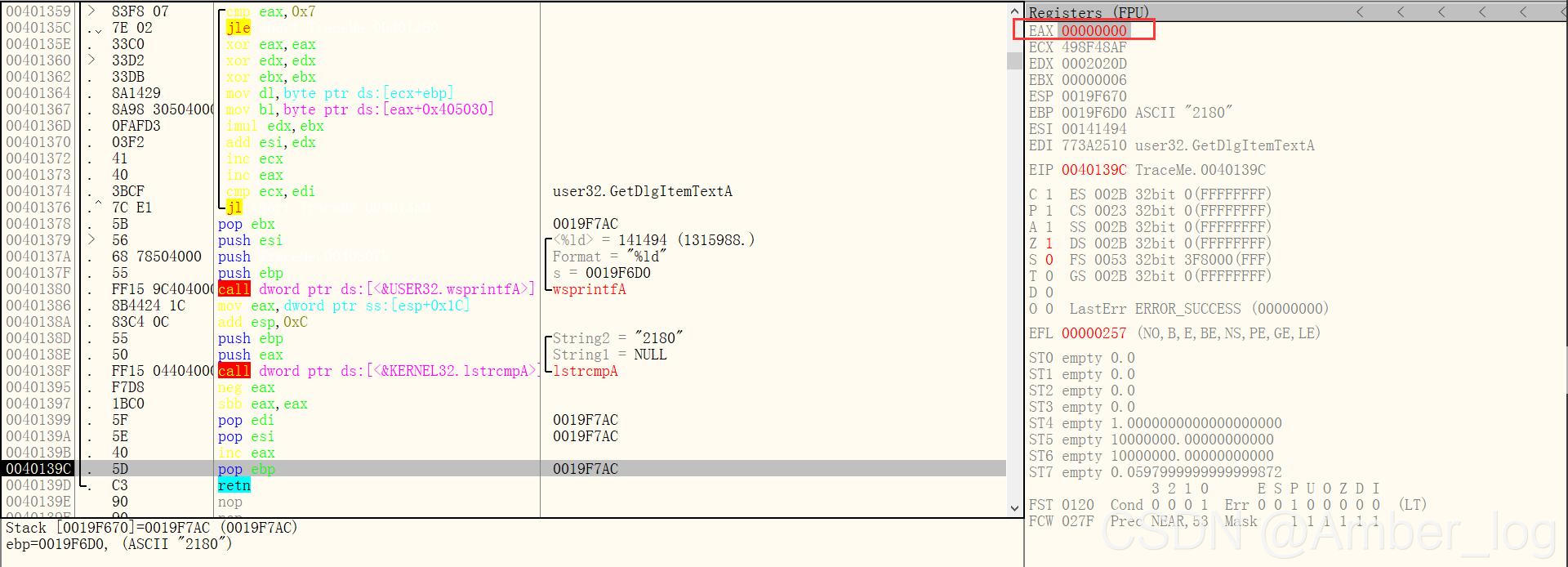
Task: Click address 00401359 in the address column
Action: [x=38, y=11]
